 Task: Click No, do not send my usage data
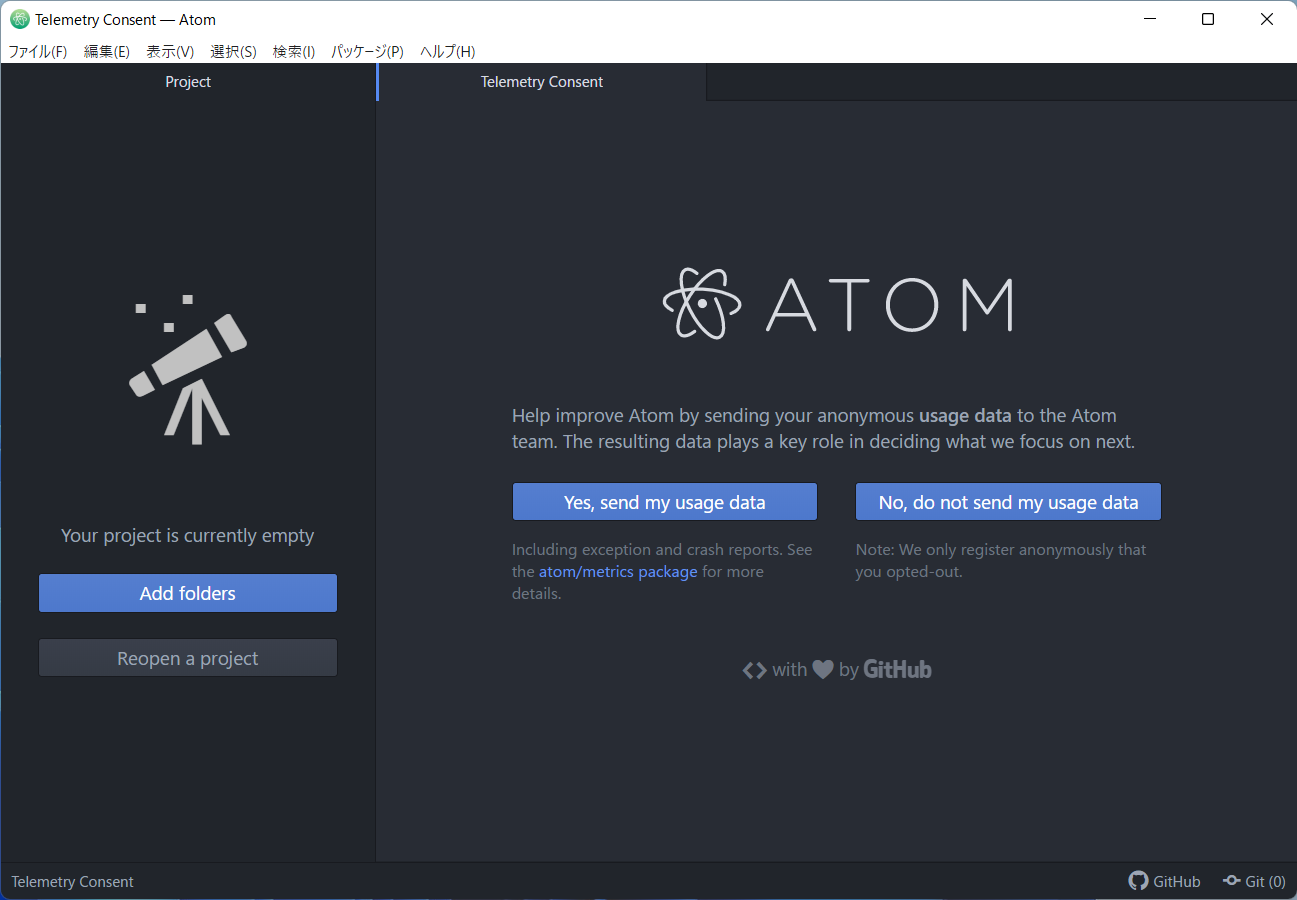[x=1008, y=502]
